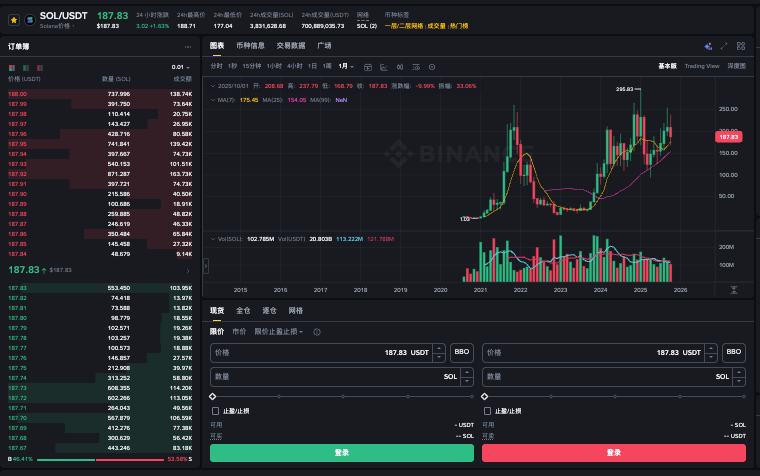Expand the 1月 timeframe dropdown
This screenshot has height=476, width=760.
[346, 66]
